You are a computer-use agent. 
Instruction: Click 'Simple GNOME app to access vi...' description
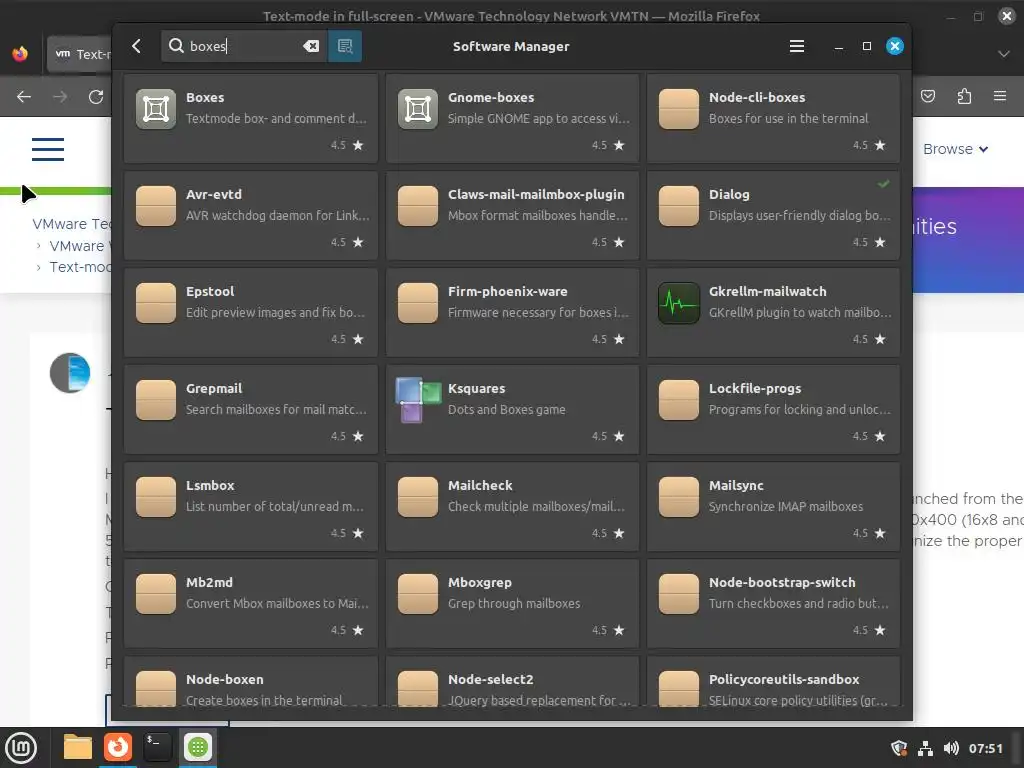(x=539, y=118)
